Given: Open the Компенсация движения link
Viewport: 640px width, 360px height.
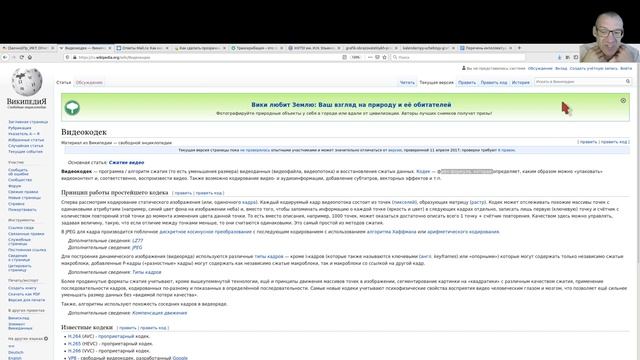Looking at the screenshot, I should (x=160, y=313).
